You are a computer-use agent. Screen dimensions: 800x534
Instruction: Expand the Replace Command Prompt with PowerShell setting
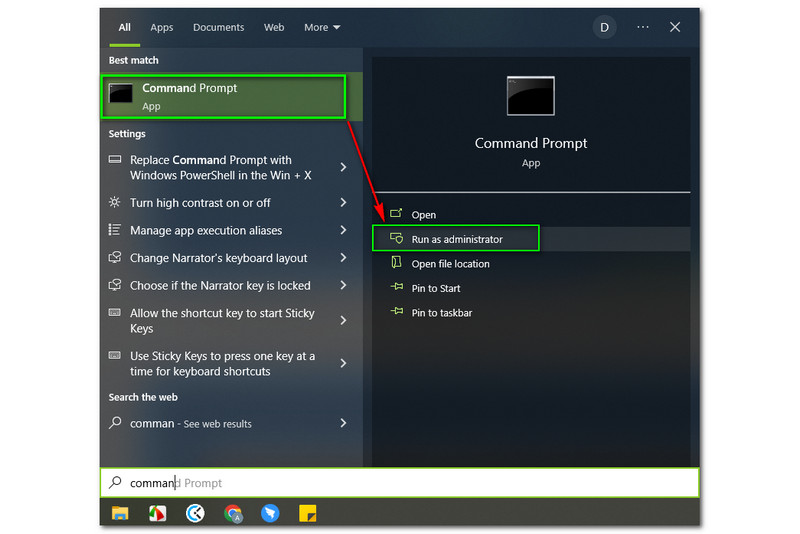343,168
